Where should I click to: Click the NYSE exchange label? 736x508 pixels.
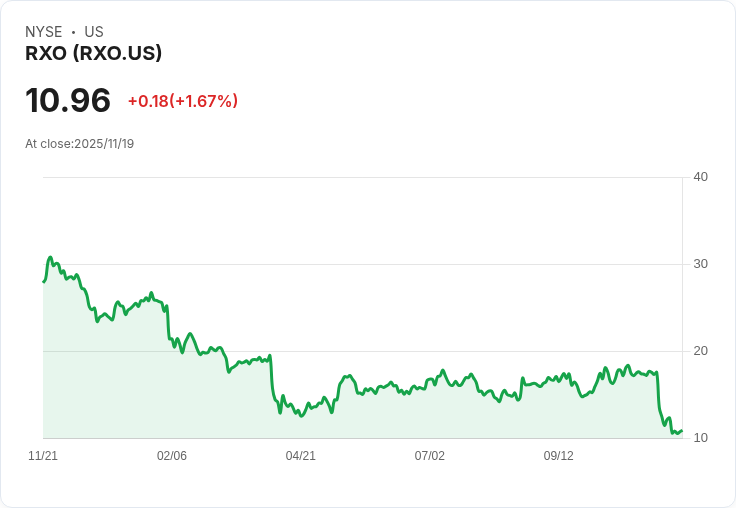click(44, 32)
